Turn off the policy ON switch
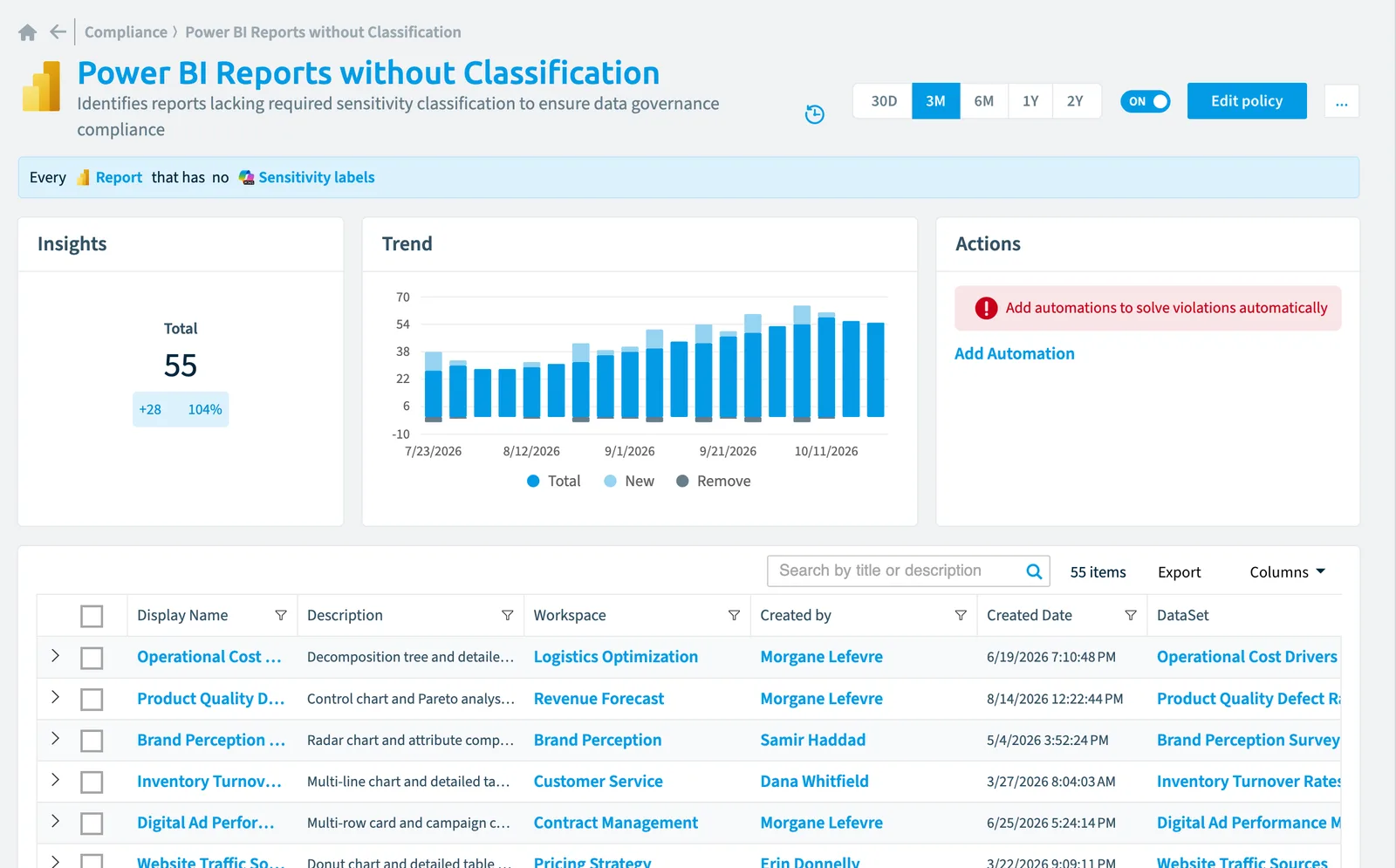The image size is (1396, 868). point(1145,101)
